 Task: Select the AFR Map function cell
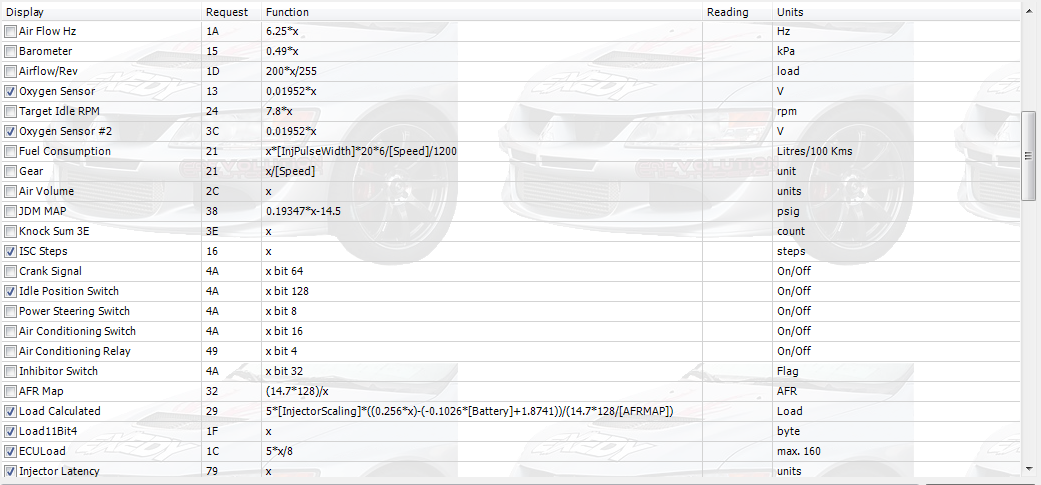(480, 391)
